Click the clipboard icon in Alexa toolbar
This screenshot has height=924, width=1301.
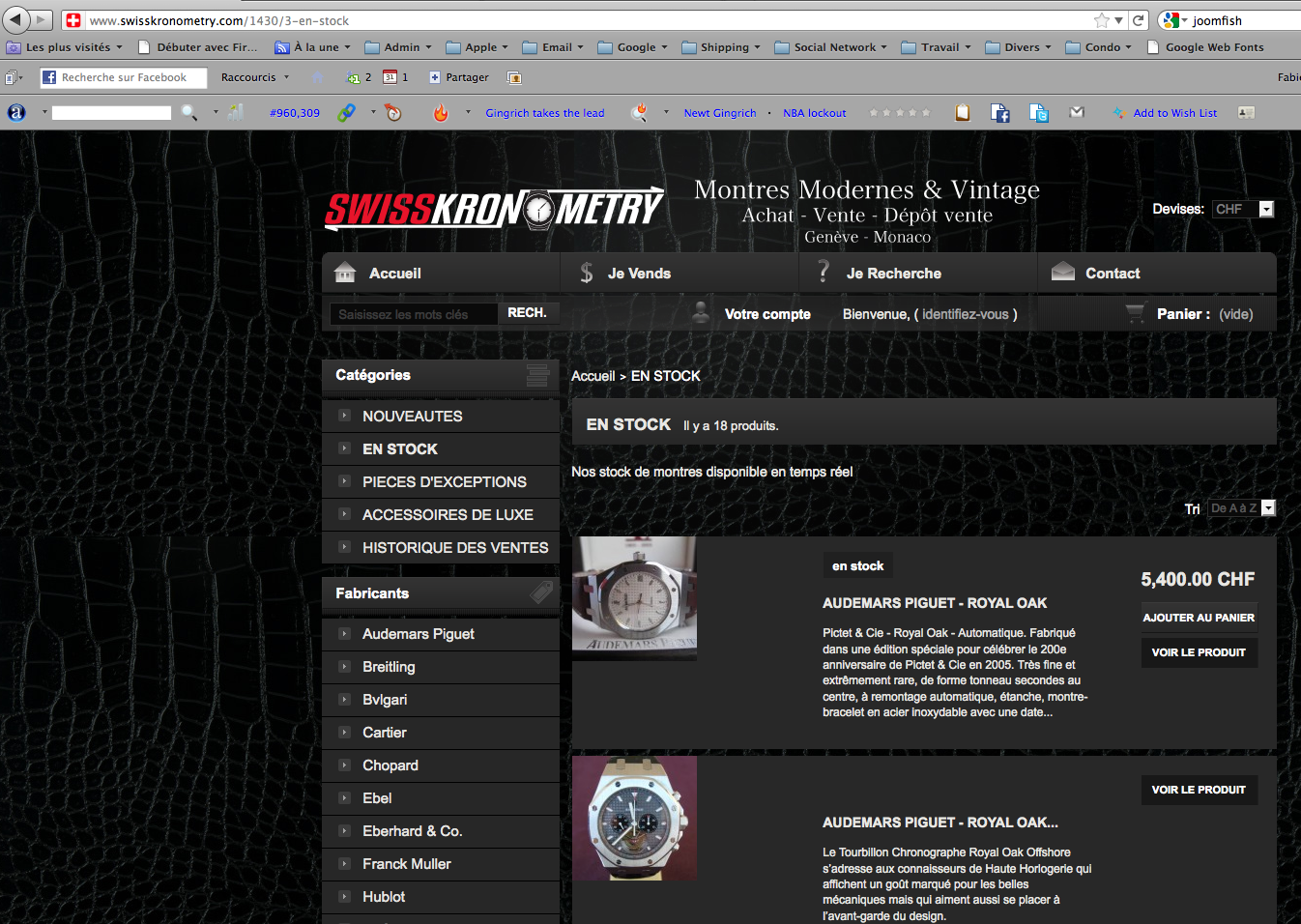click(963, 113)
